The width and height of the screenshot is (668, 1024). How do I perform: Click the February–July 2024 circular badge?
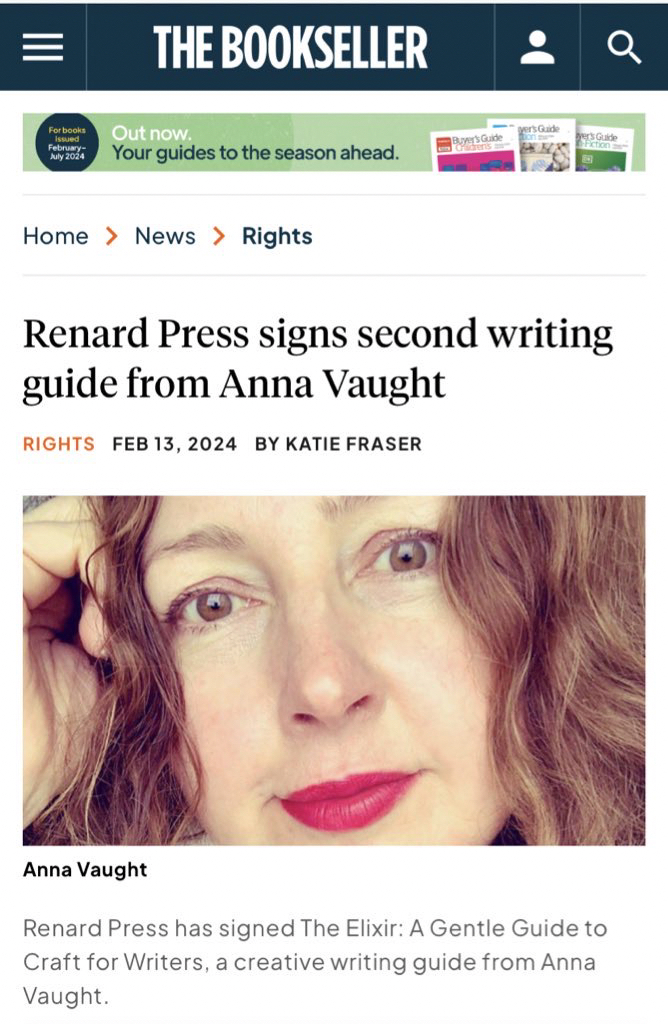[x=67, y=142]
